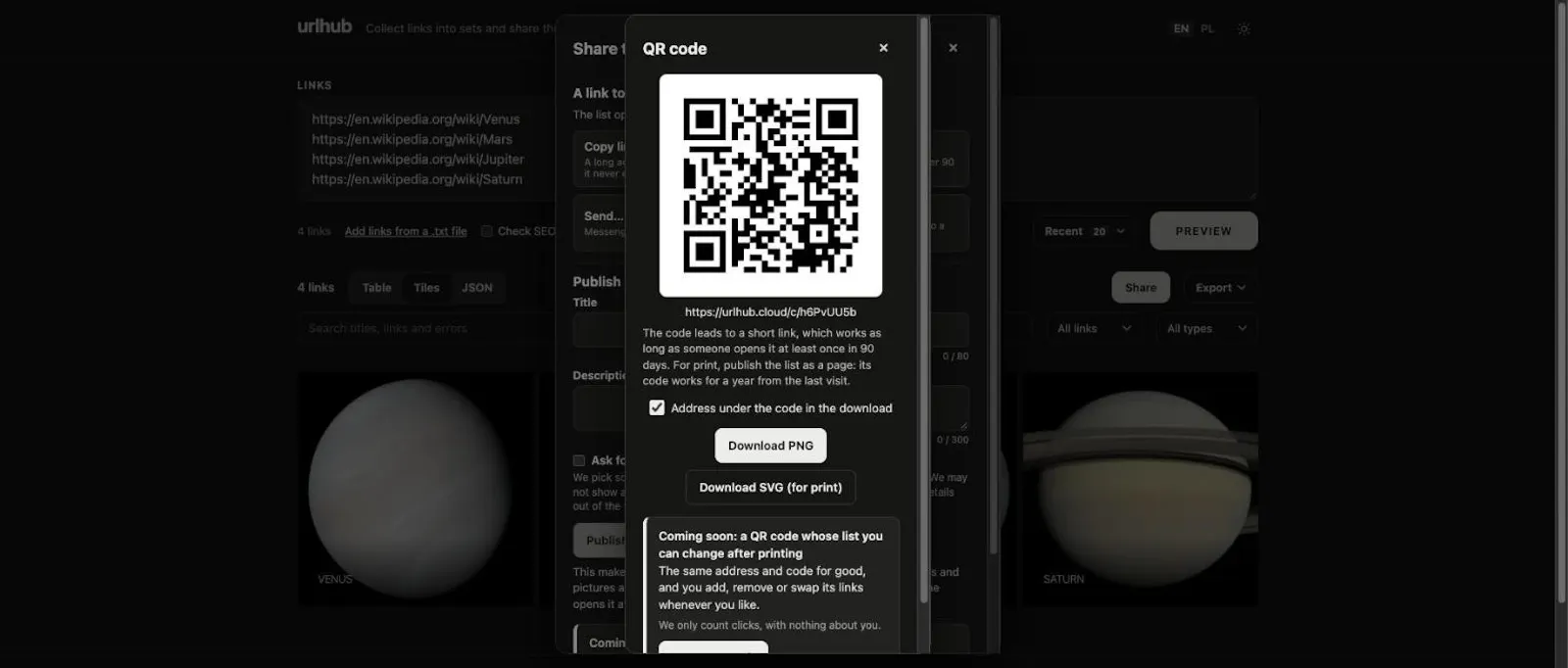Toggle the Ask for checkbox in Share dialog
The image size is (1568, 668).
point(579,460)
